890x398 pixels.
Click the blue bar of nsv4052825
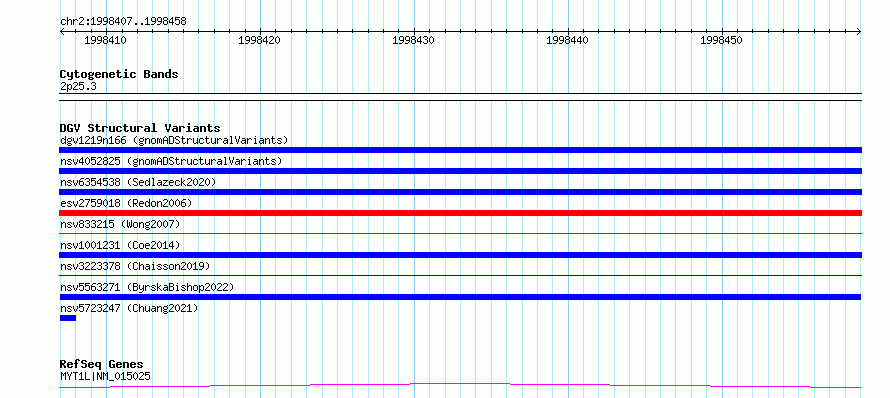[460, 171]
